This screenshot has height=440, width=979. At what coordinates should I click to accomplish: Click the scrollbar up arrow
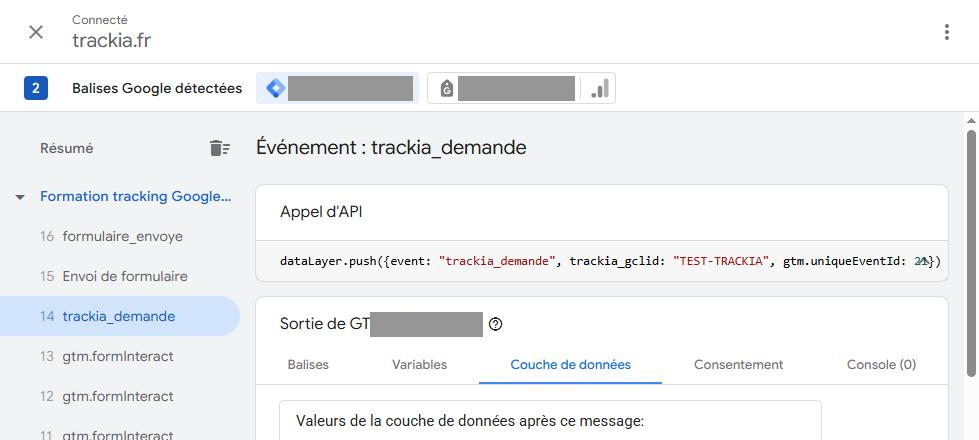click(972, 120)
